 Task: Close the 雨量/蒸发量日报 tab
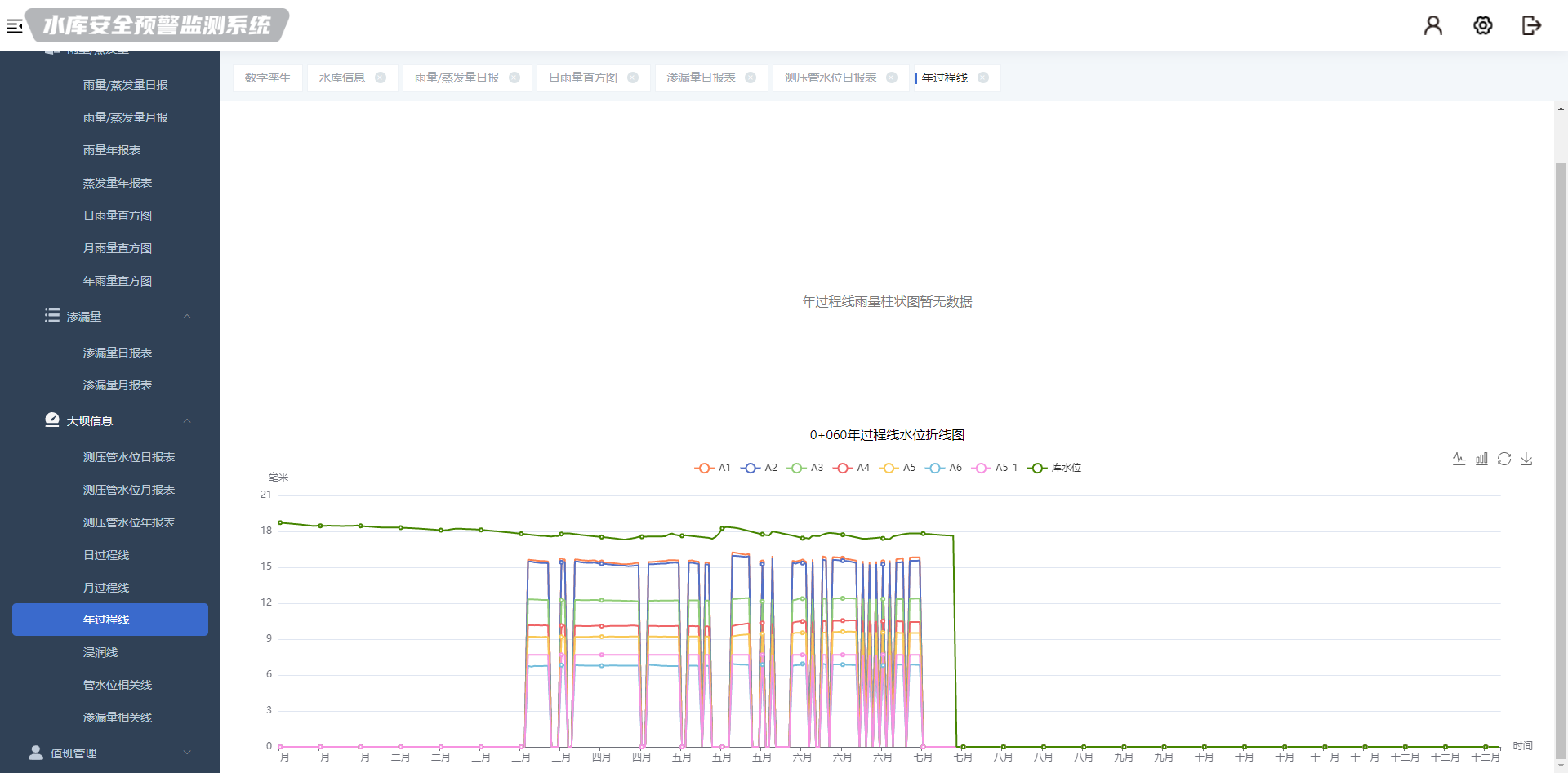point(514,78)
